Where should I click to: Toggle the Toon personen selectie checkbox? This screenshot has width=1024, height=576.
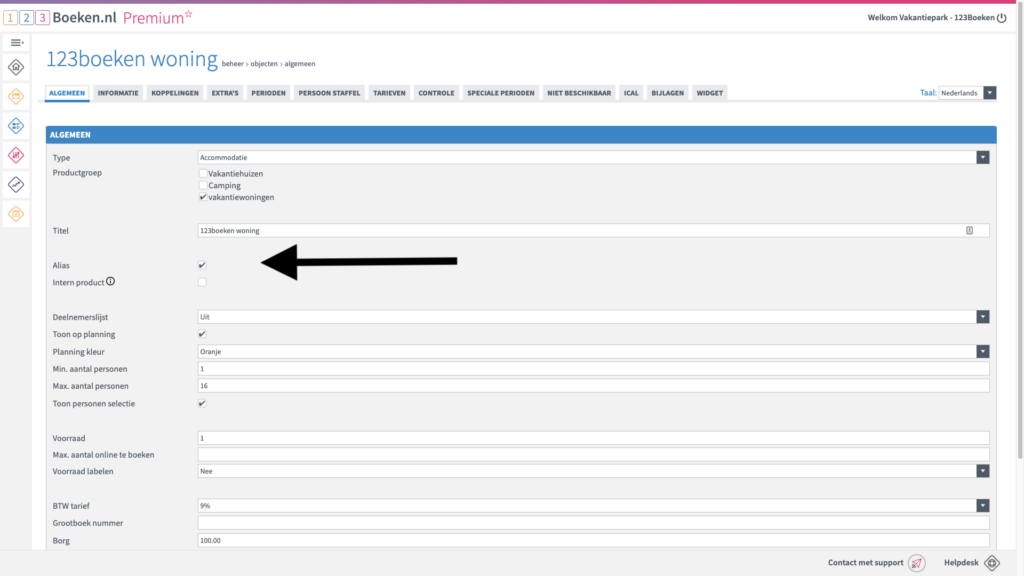pos(202,403)
